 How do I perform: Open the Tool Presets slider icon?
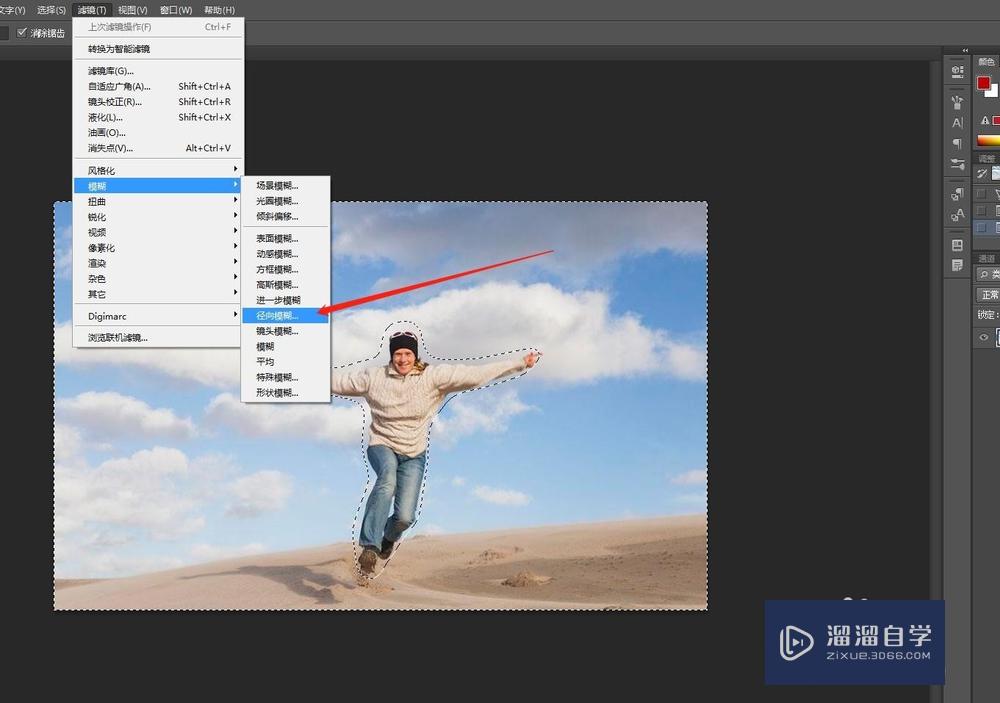957,164
